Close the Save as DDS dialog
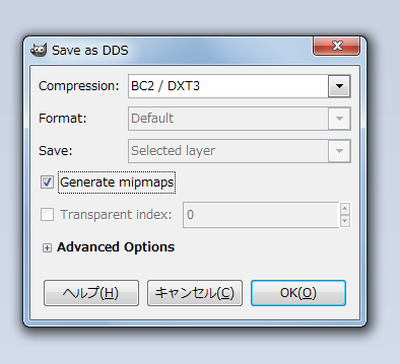The height and width of the screenshot is (364, 400). (x=337, y=47)
